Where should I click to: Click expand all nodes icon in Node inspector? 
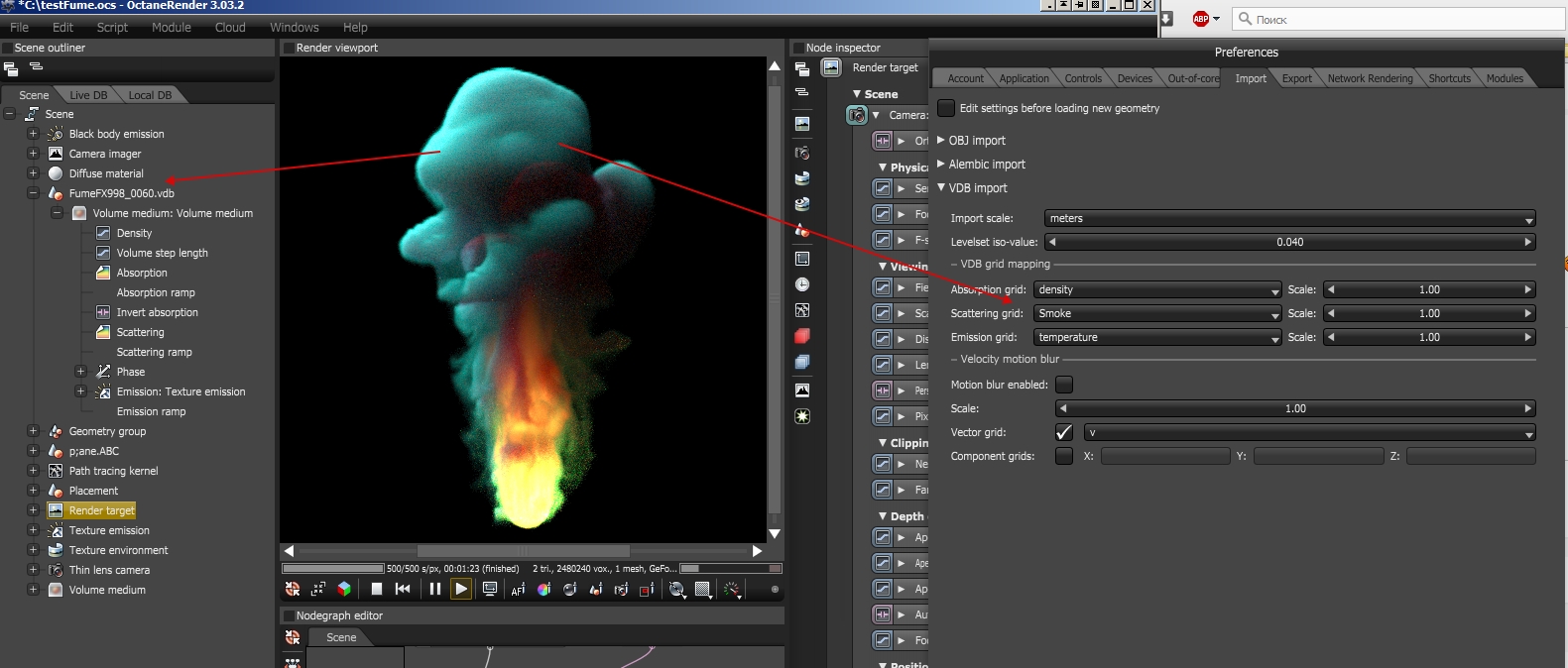coord(802,68)
